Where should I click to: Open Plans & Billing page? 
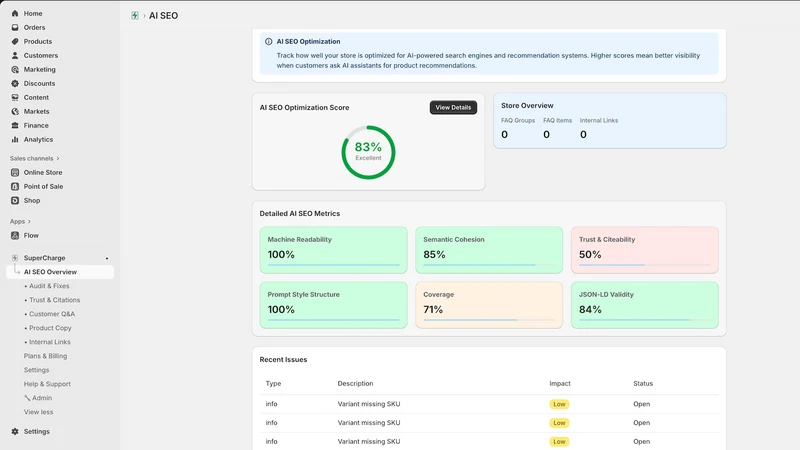45,356
